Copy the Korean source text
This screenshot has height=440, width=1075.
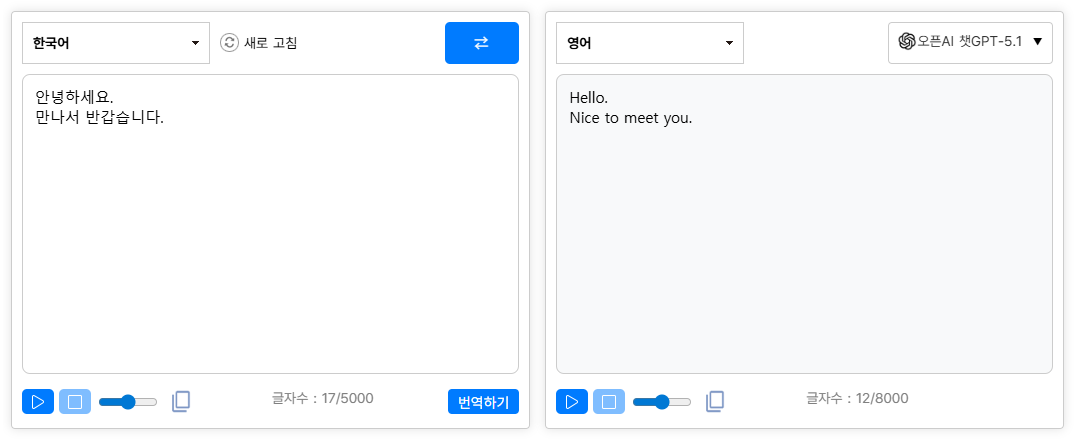(181, 402)
